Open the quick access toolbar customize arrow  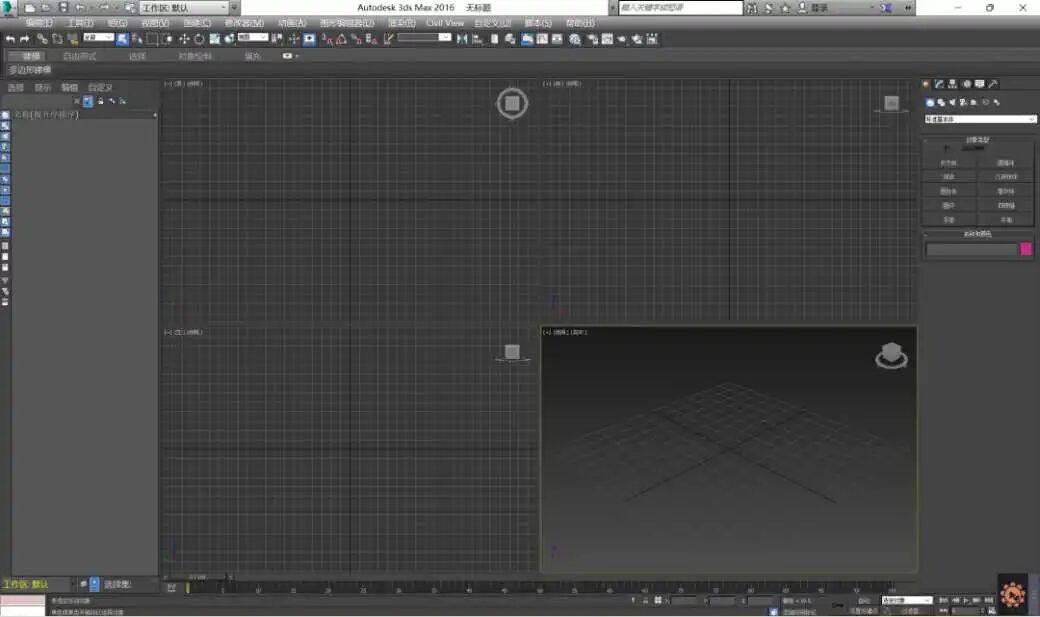[234, 7]
